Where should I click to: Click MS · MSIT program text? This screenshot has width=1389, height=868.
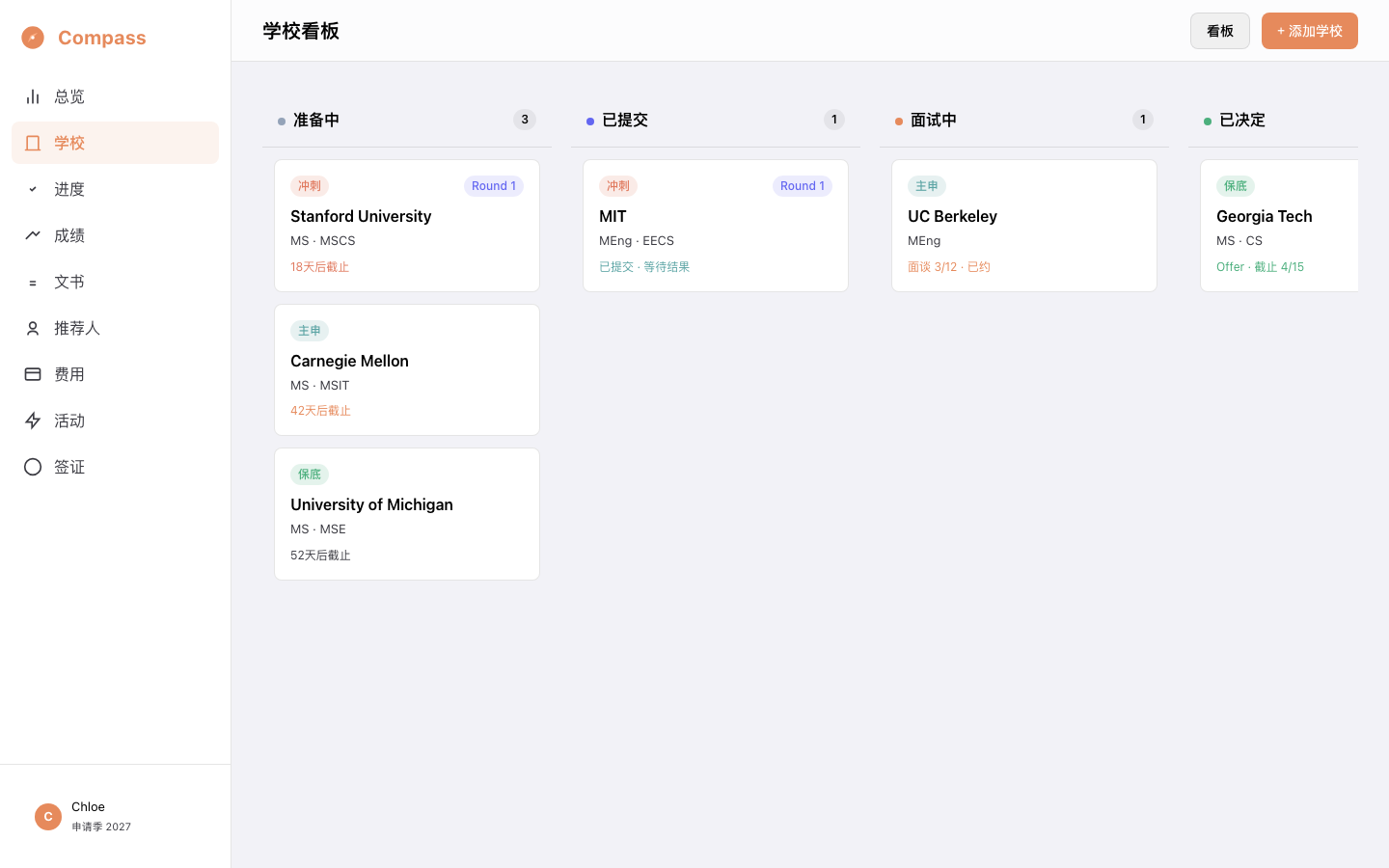pos(320,386)
